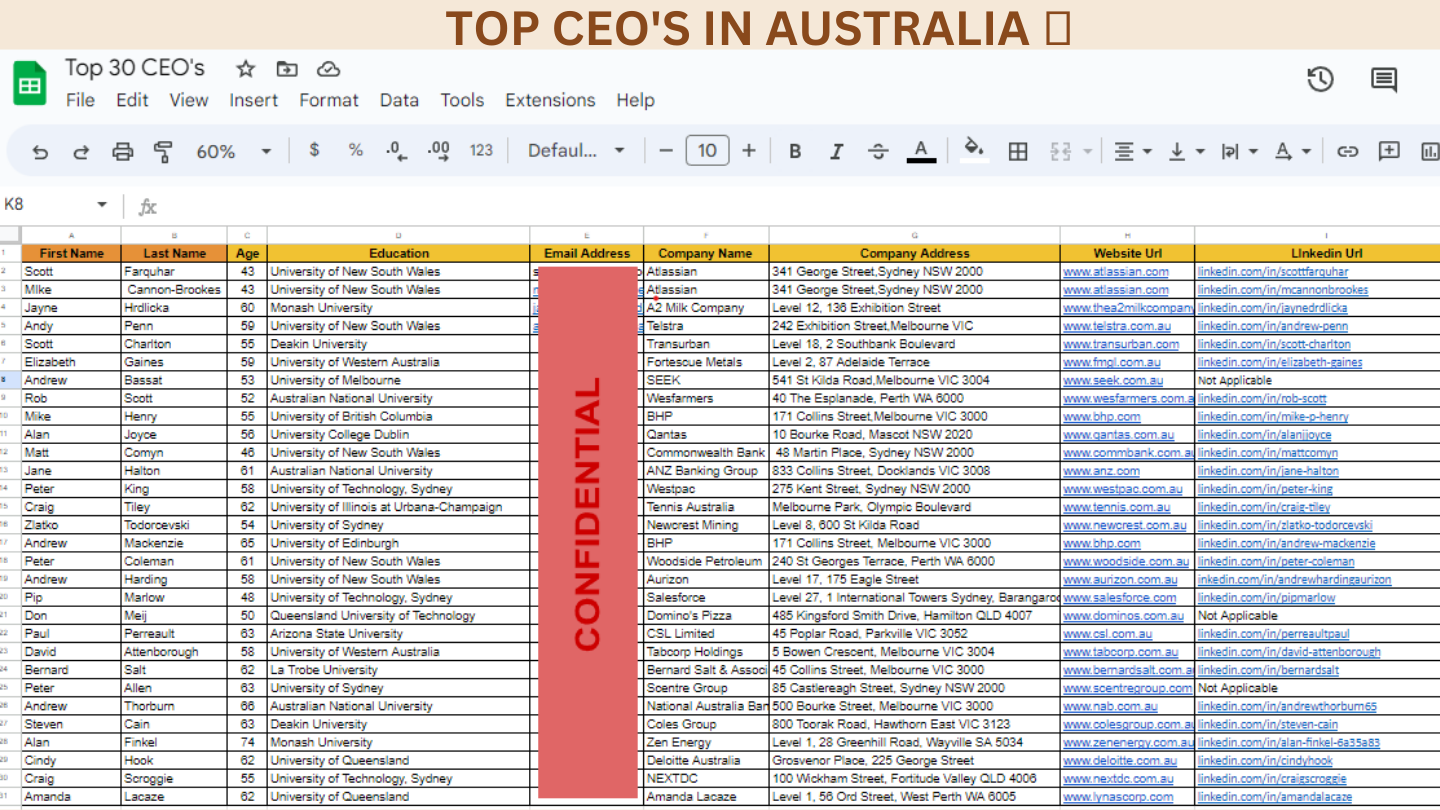The width and height of the screenshot is (1440, 810).
Task: Open linkedin.com/in/scottfarquhar link
Action: click(1273, 272)
